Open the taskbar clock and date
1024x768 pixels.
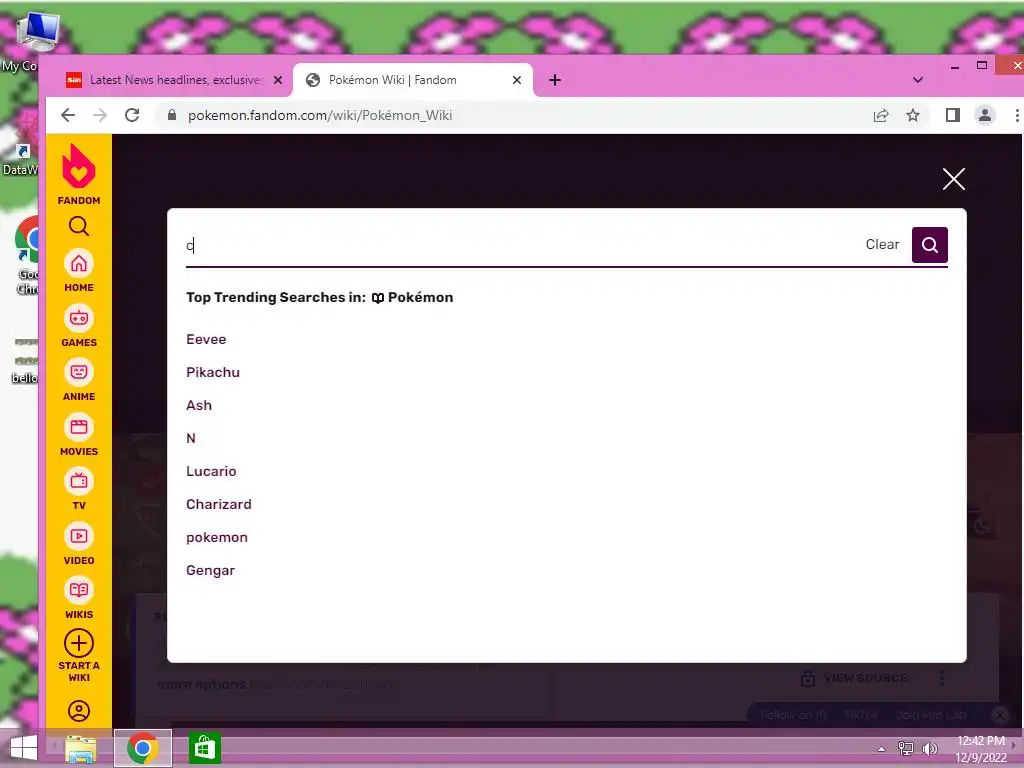pyautogui.click(x=981, y=749)
